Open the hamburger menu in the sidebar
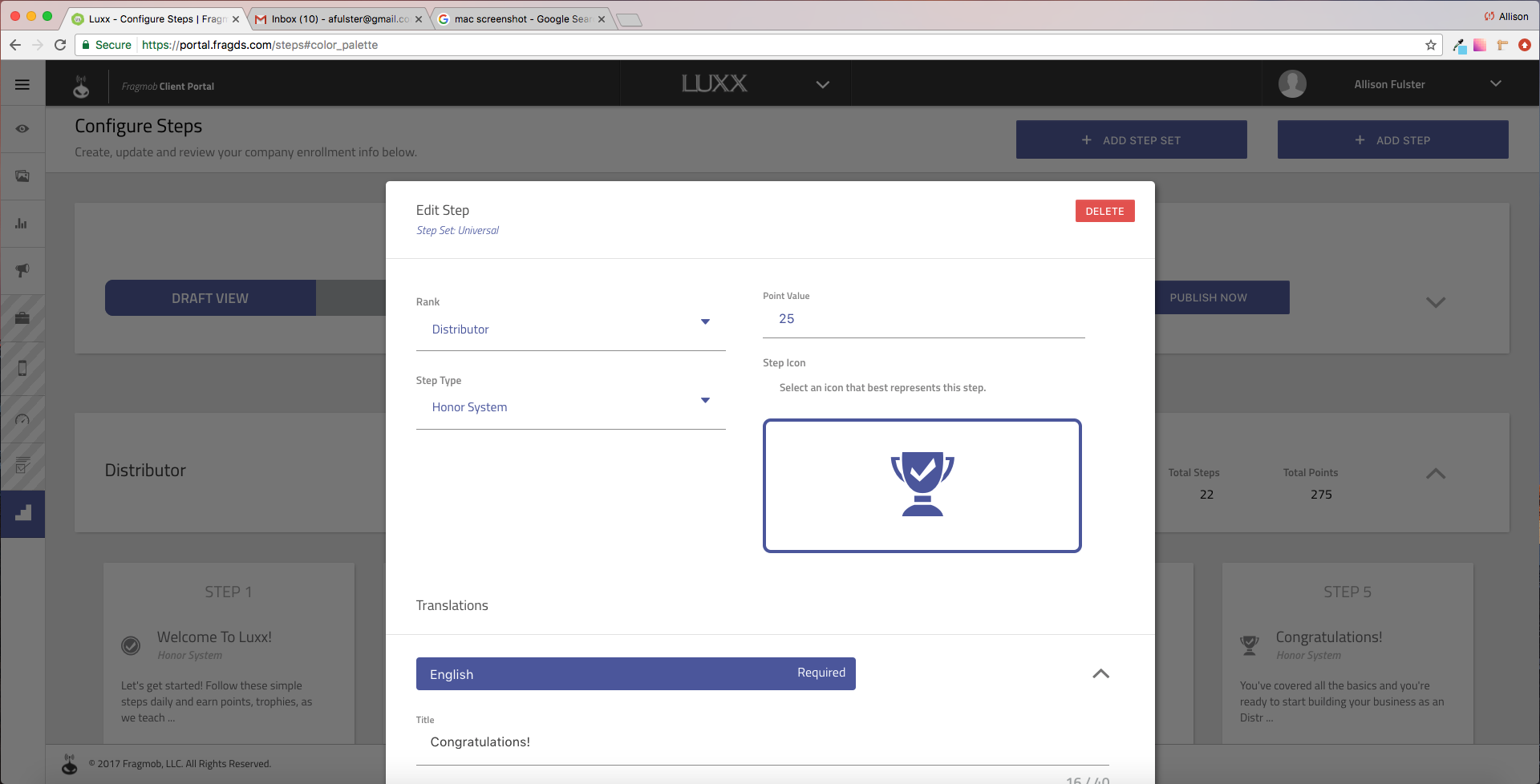Screen dimensions: 1540x784 pyautogui.click(x=22, y=84)
